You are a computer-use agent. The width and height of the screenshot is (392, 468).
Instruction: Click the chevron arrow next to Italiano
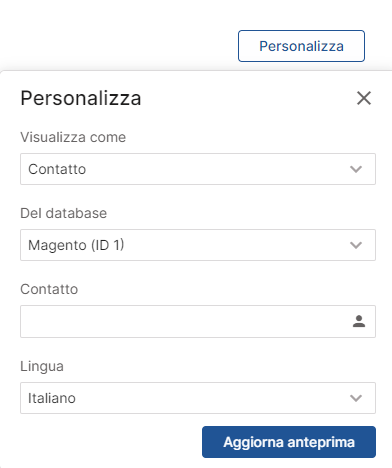point(356,398)
